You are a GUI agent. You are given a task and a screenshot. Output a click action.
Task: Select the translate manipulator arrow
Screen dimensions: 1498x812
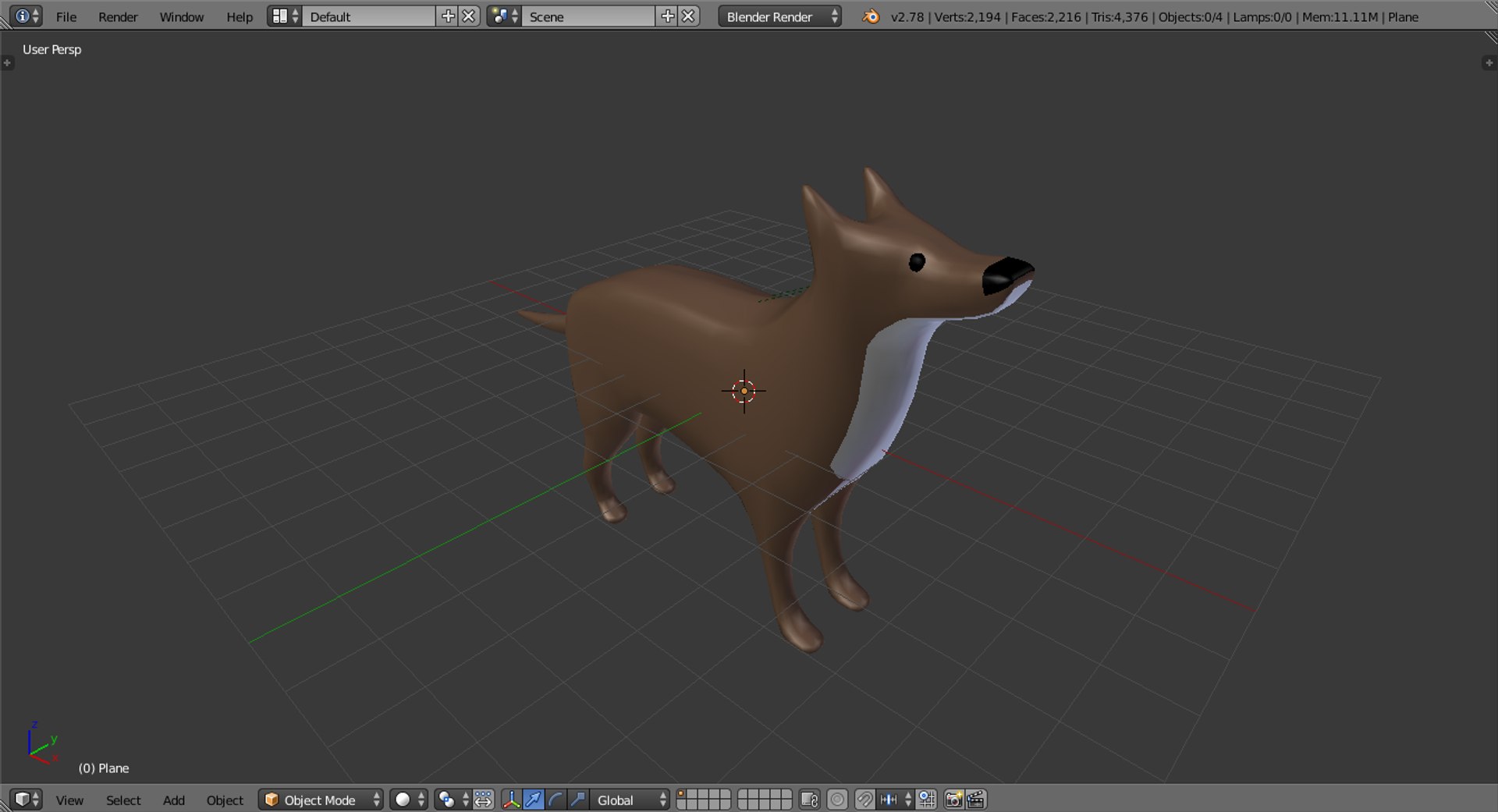(x=534, y=800)
